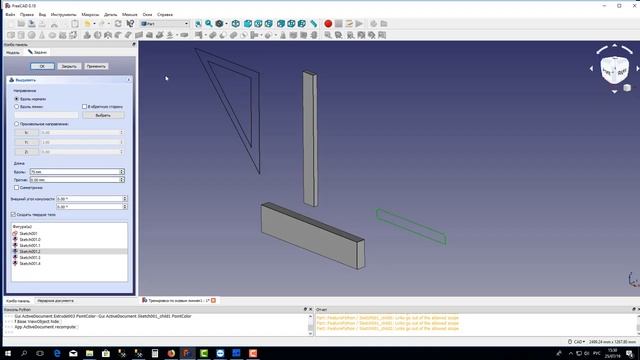Screen dimensions: 640x360
Task: Click the 'Вдоль' length spinner arrows
Action: tap(122, 172)
